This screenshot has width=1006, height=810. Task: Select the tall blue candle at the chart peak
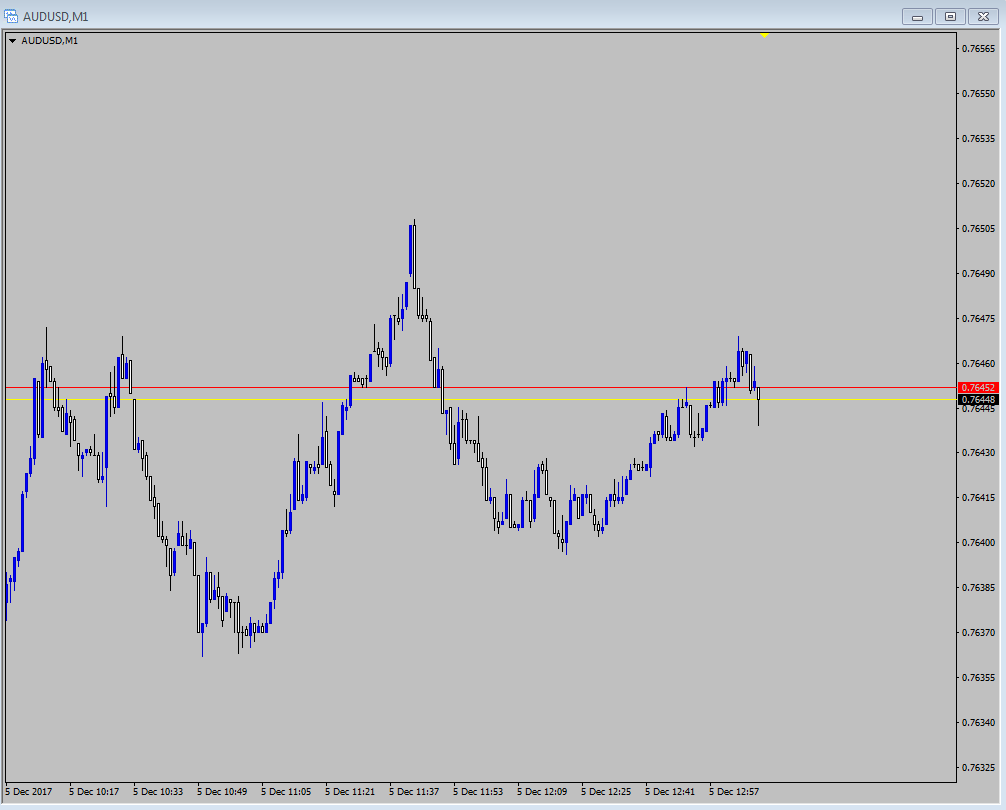[x=411, y=250]
